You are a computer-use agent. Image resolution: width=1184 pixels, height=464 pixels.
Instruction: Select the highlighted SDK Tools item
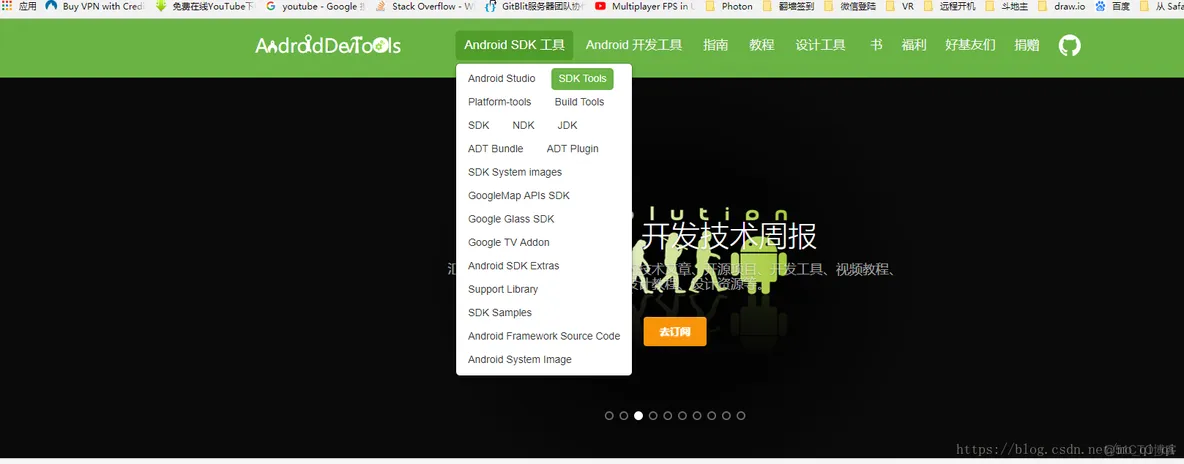coord(582,79)
